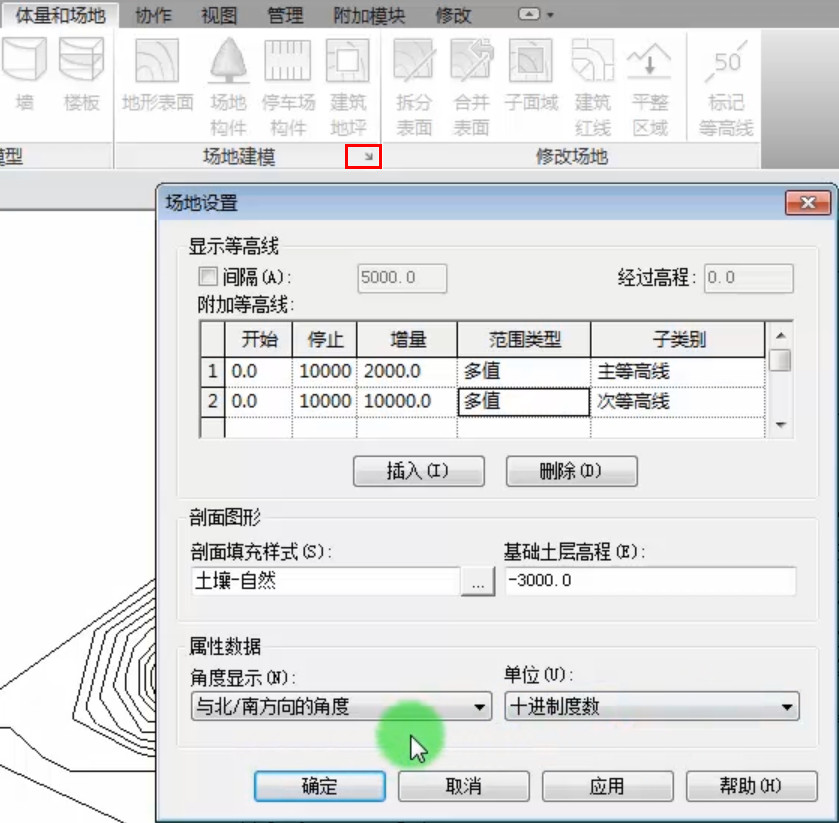The image size is (839, 823).
Task: Click the 增量 column header
Action: [x=407, y=339]
